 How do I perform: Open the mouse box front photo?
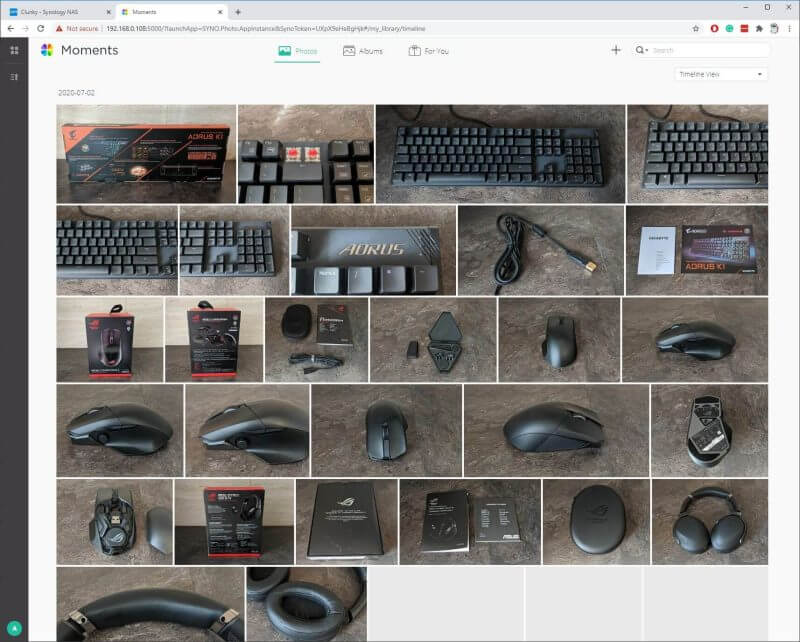(x=110, y=339)
